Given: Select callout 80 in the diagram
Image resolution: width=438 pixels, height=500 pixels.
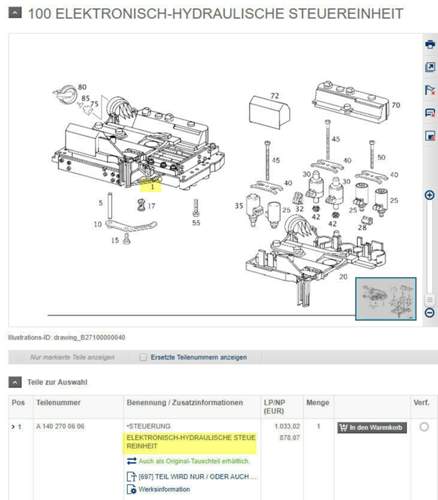Looking at the screenshot, I should [82, 87].
